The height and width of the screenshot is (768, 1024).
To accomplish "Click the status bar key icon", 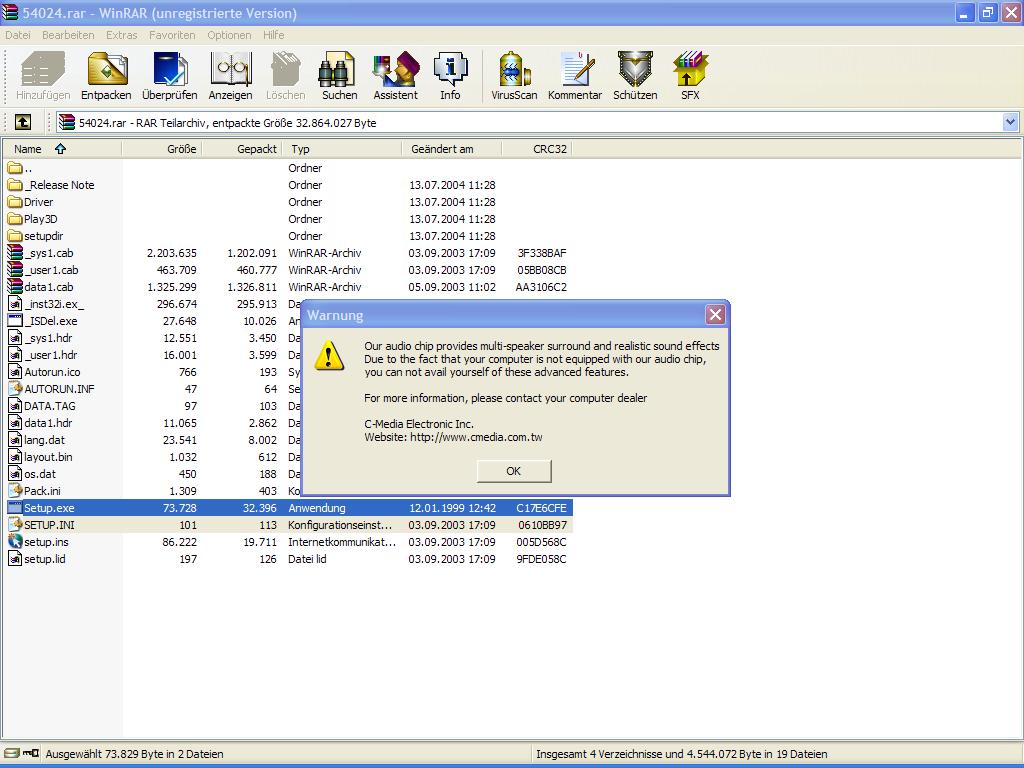I will [x=31, y=754].
